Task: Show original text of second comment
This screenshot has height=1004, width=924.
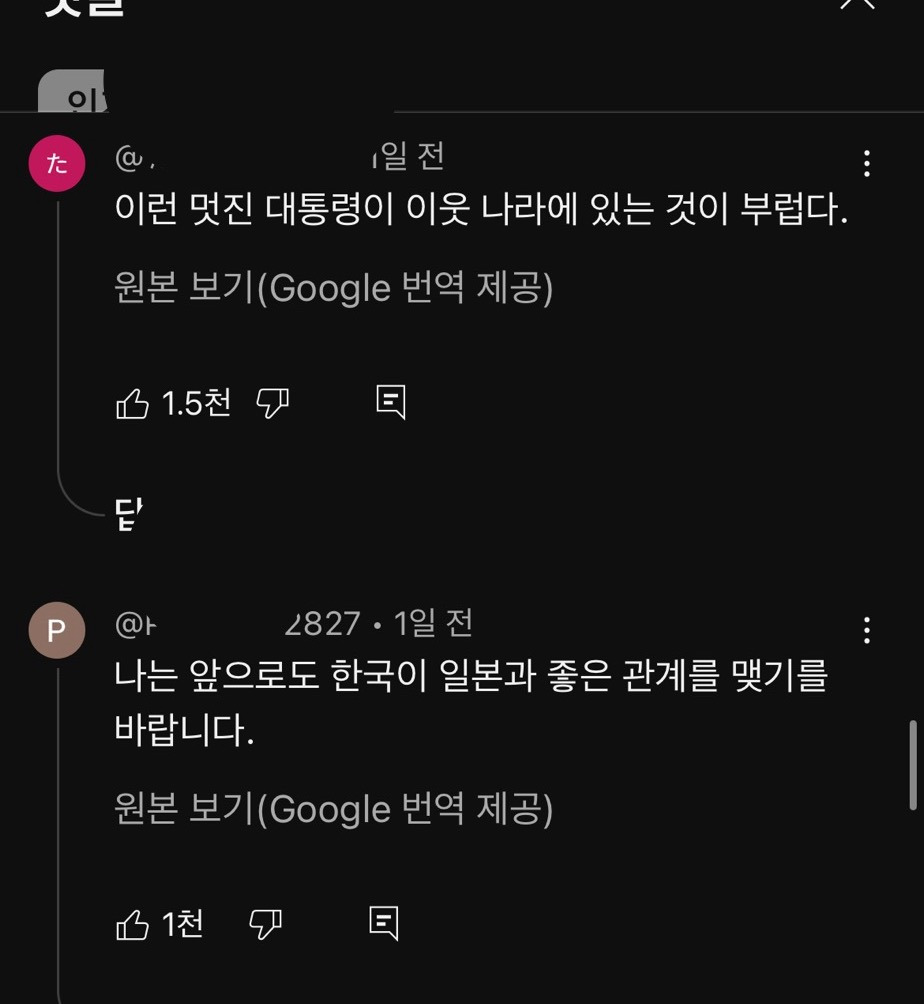Action: 333,808
